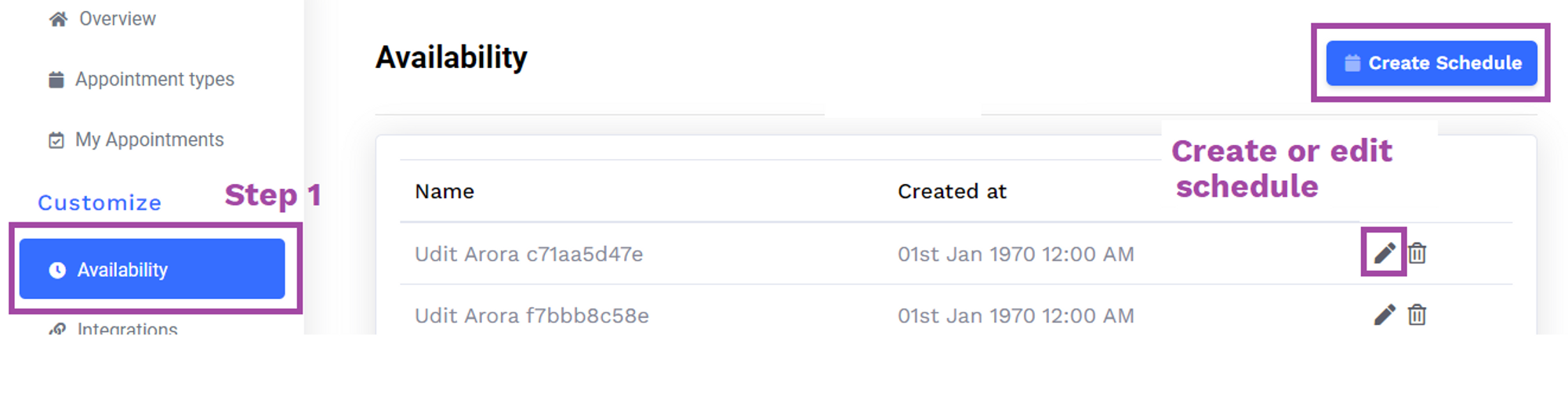Delete the Udit Arora f7bbb8c58e schedule
Viewport: 1568px width, 412px height.
click(1417, 315)
